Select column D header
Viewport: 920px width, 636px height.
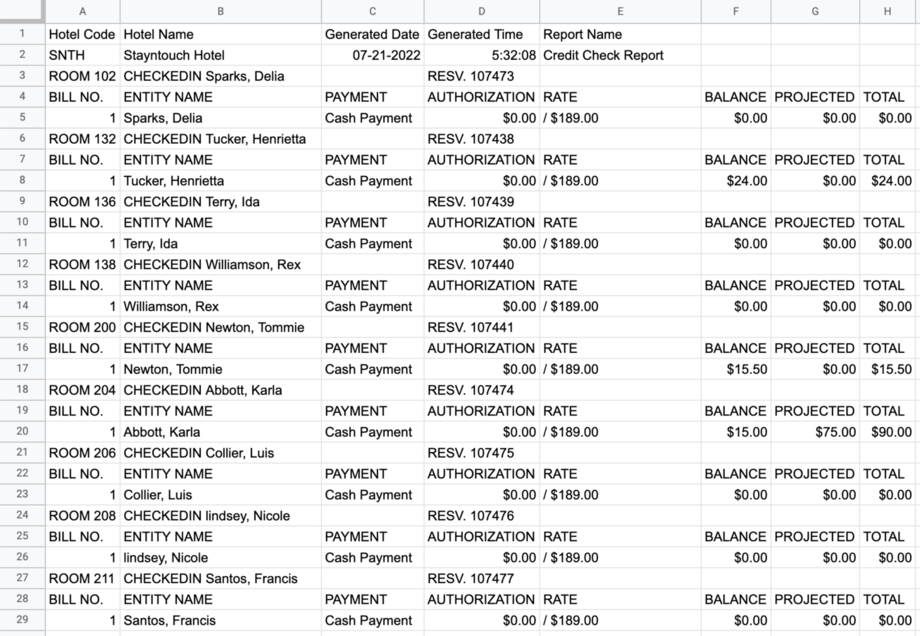(x=482, y=11)
